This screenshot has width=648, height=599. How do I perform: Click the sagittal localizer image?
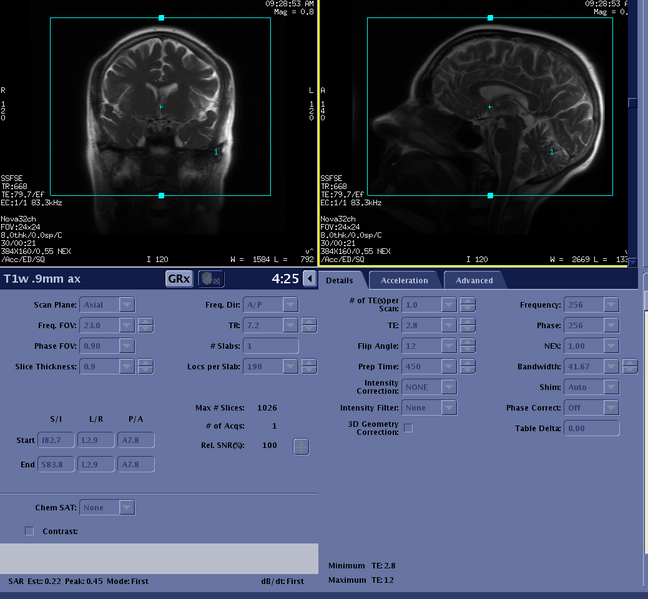point(474,132)
